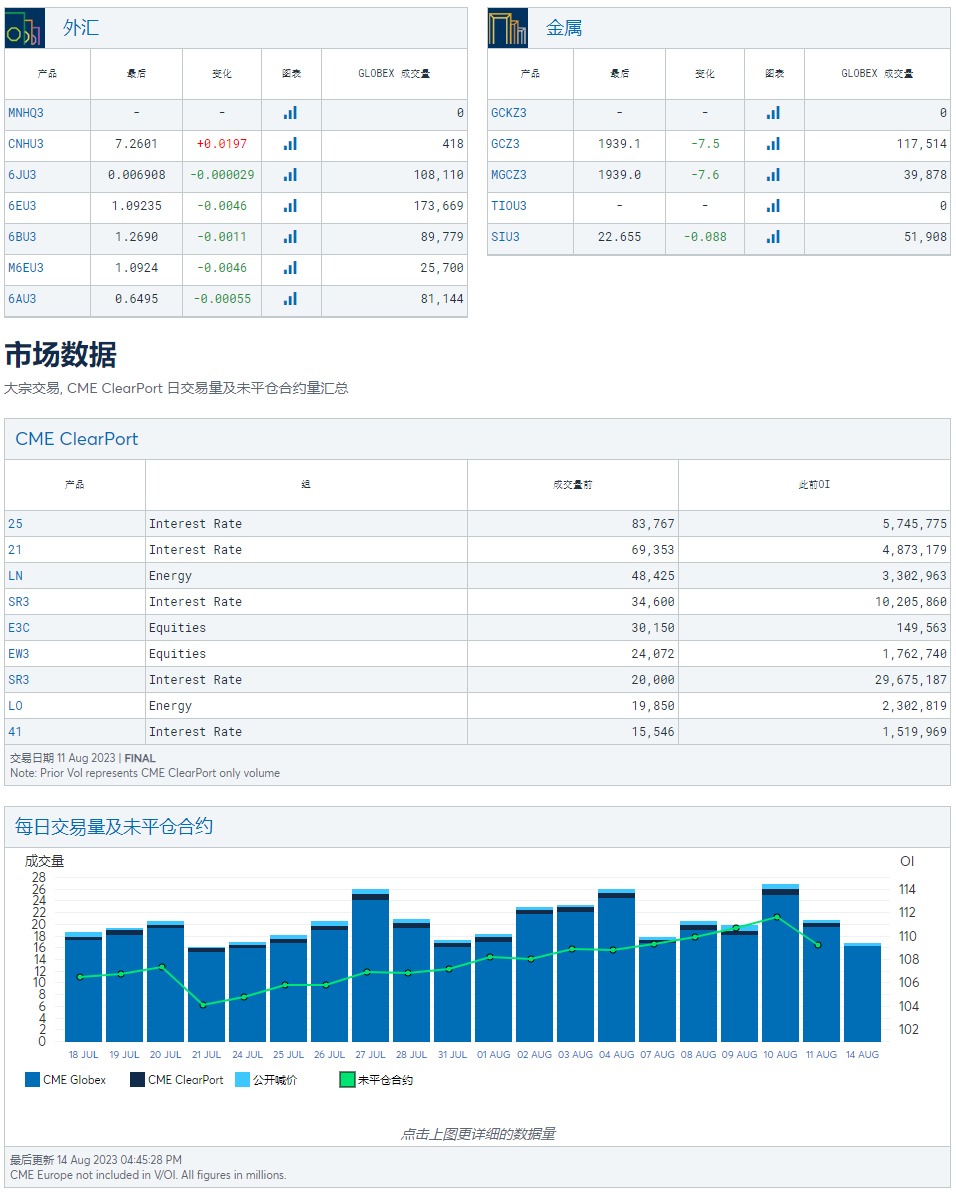Click SIU3 last price 22.655
The width and height of the screenshot is (956, 1192).
click(x=619, y=236)
